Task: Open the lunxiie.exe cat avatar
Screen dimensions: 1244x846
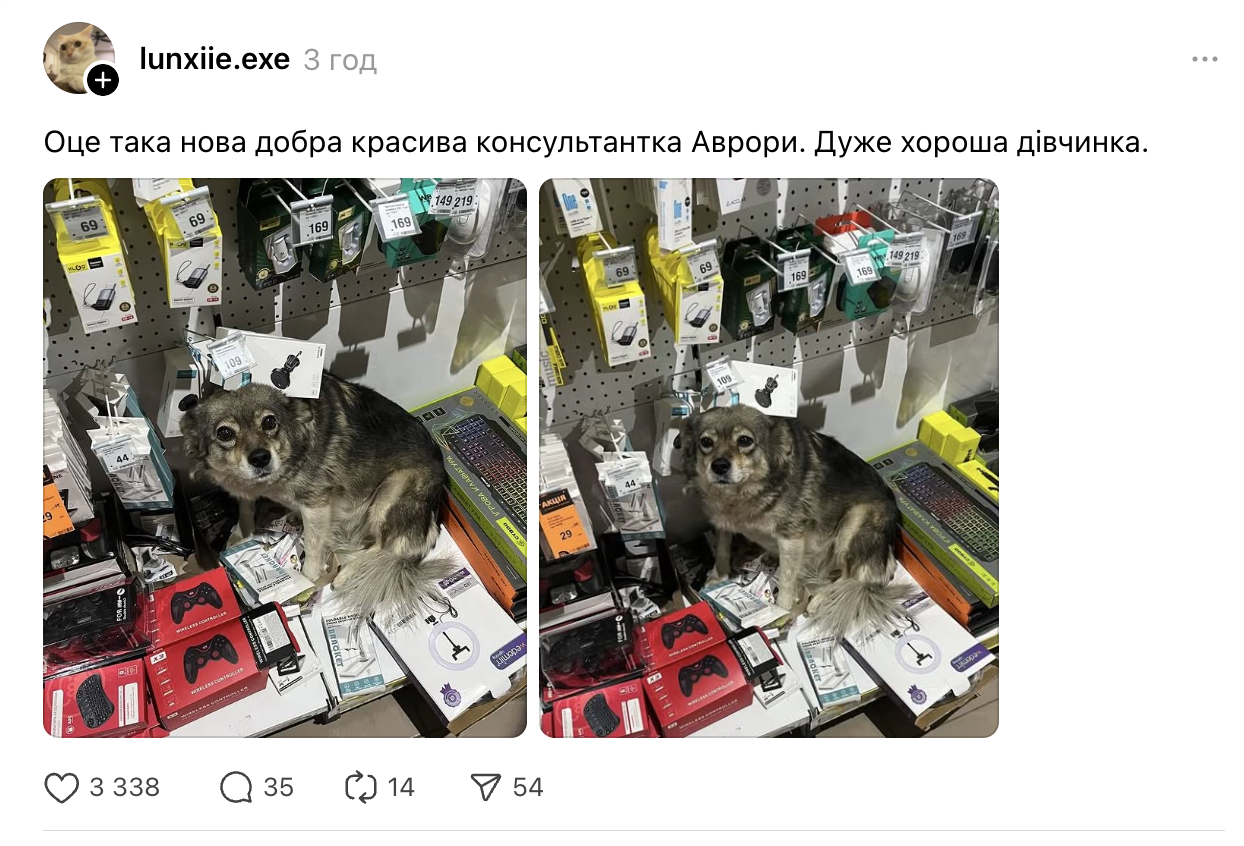Action: click(76, 57)
